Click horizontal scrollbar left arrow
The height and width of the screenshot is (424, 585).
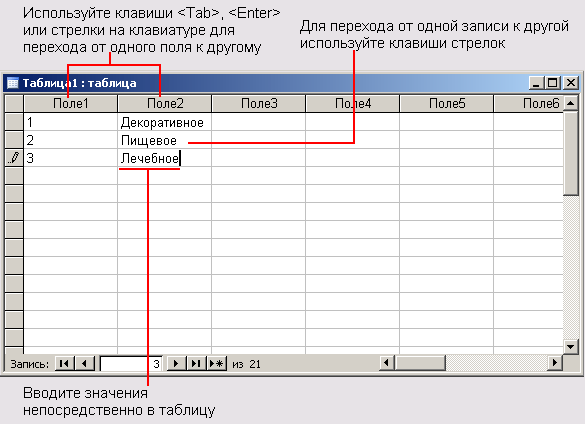tap(387, 363)
